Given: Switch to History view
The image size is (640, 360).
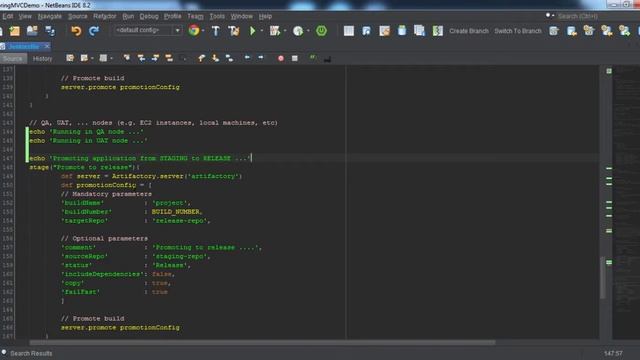Looking at the screenshot, I should coord(42,59).
